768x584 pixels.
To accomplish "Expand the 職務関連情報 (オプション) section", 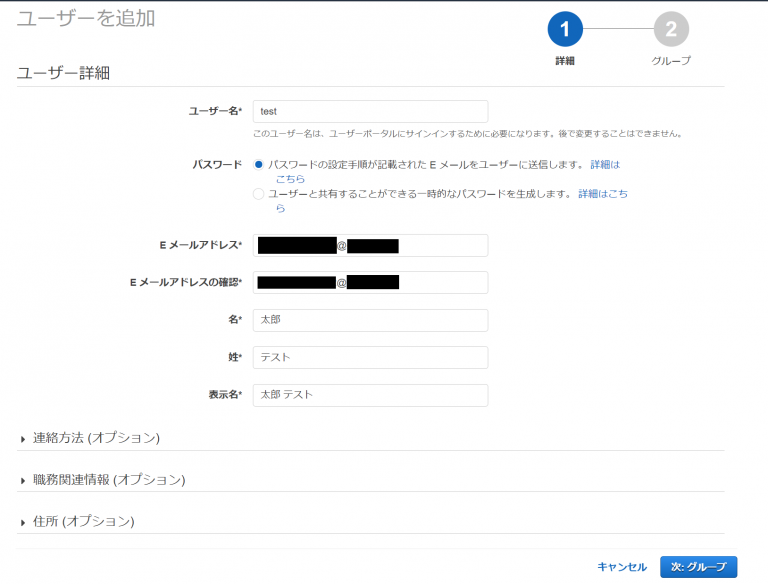I will tap(108, 480).
